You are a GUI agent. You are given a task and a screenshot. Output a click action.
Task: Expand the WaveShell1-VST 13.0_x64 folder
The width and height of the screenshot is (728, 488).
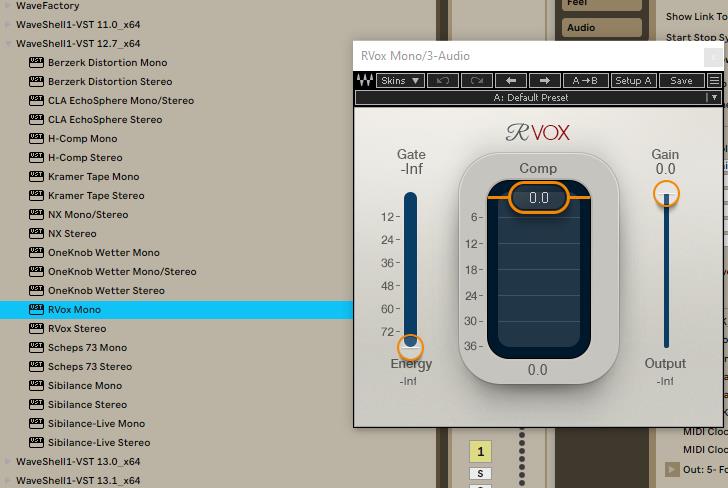point(8,462)
